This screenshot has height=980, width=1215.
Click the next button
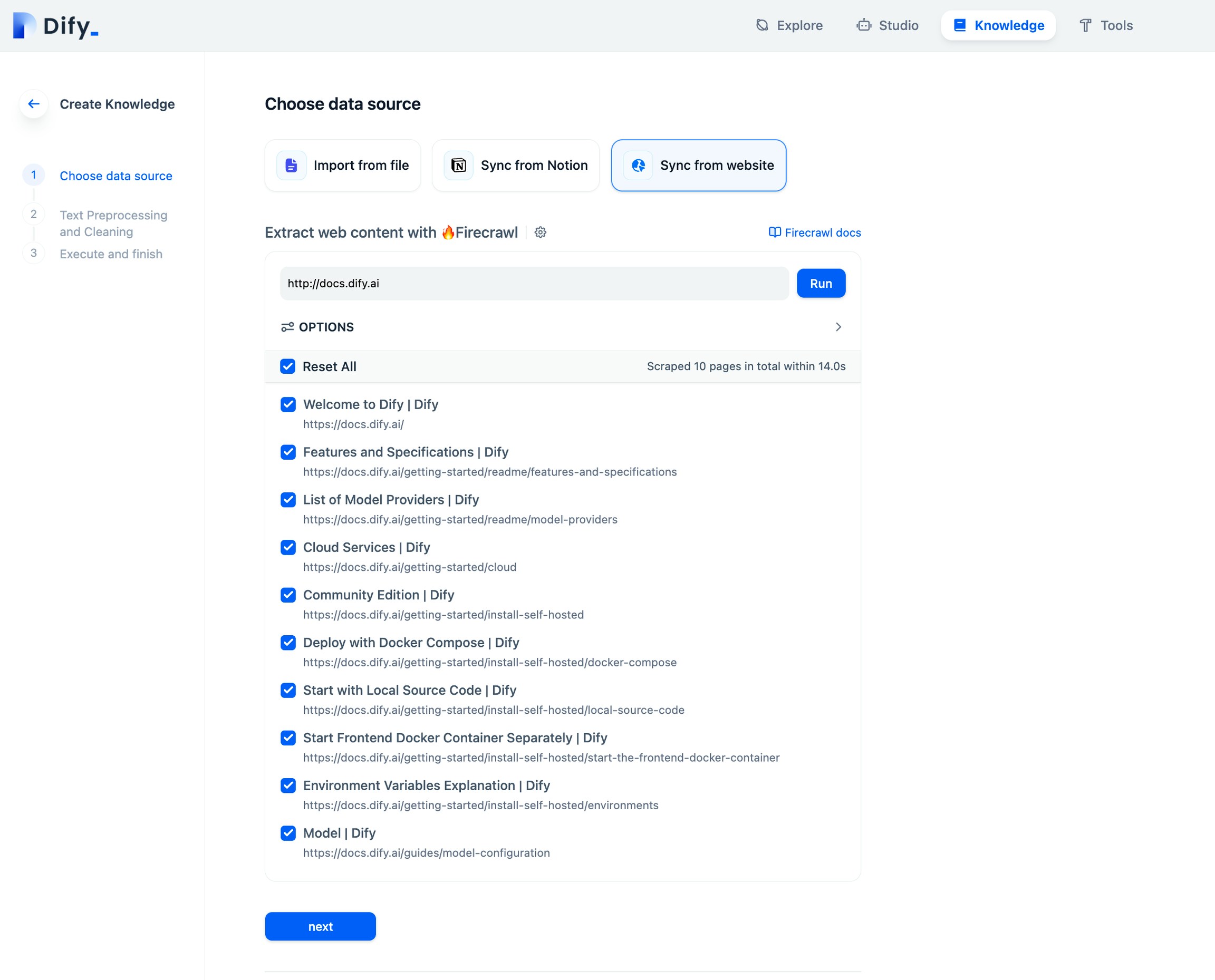pos(320,926)
